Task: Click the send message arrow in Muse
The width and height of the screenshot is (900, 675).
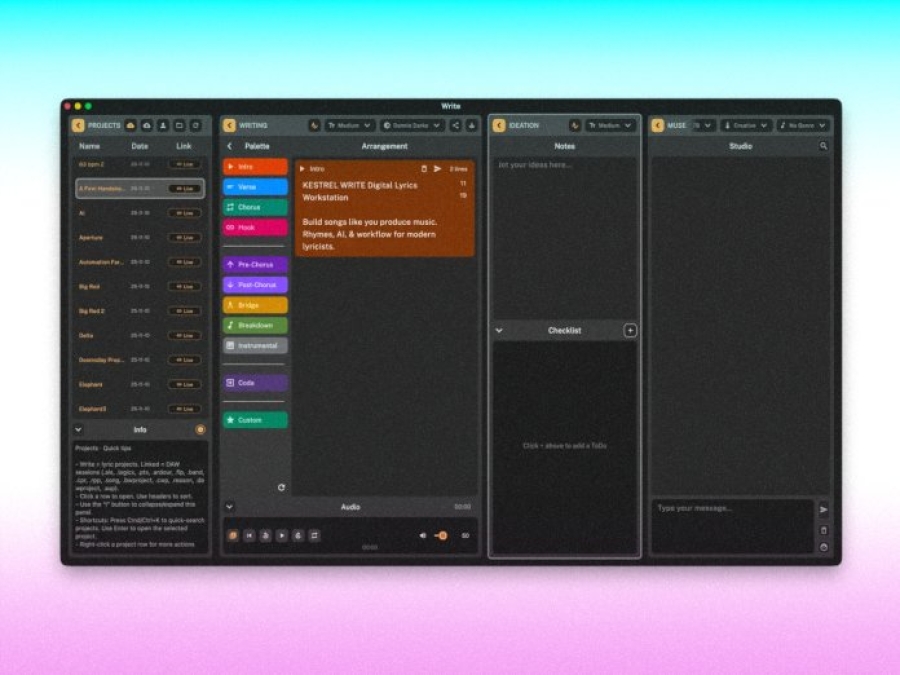Action: click(x=823, y=510)
